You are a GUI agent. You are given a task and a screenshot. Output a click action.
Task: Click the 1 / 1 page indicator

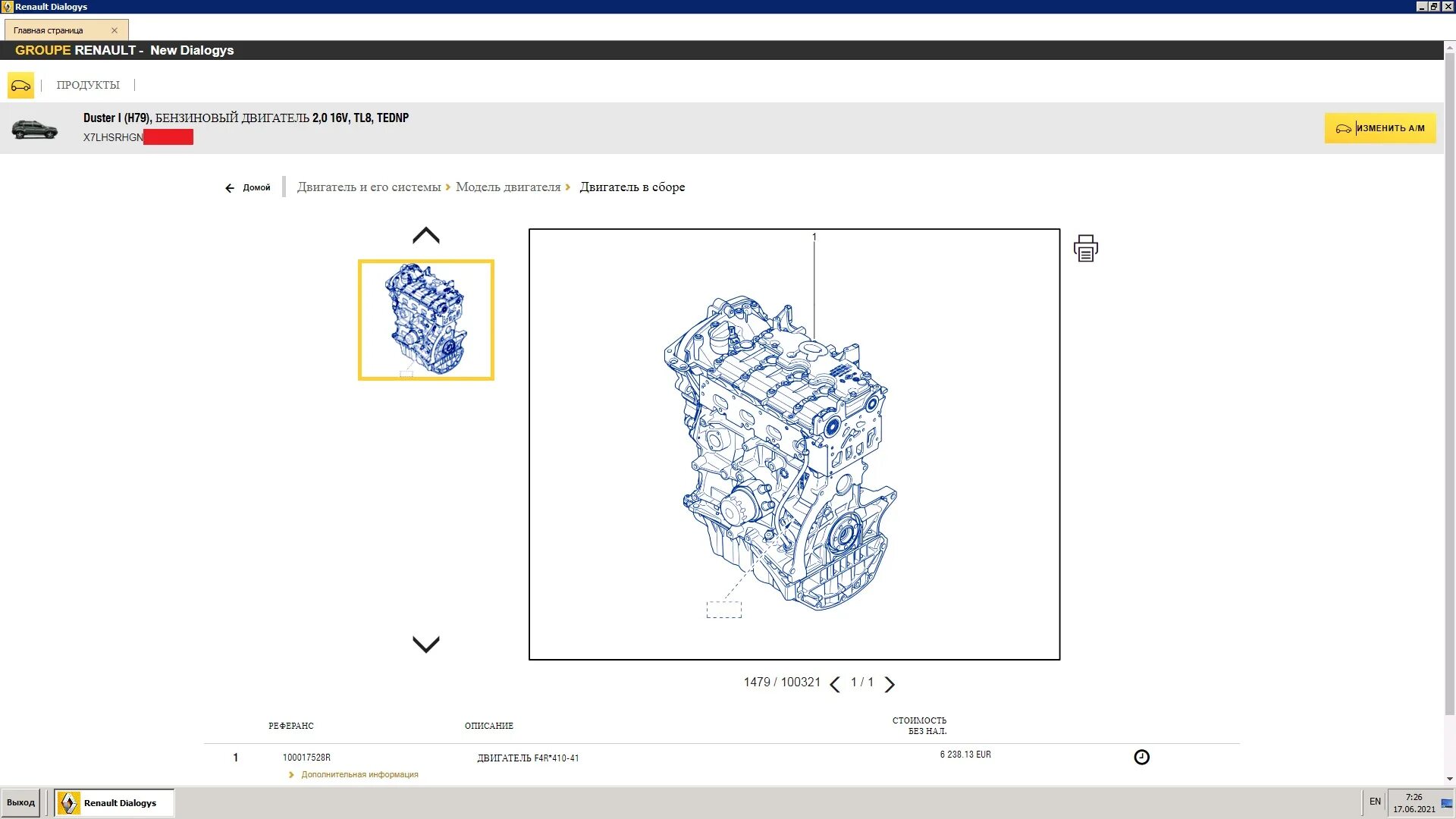(x=862, y=682)
